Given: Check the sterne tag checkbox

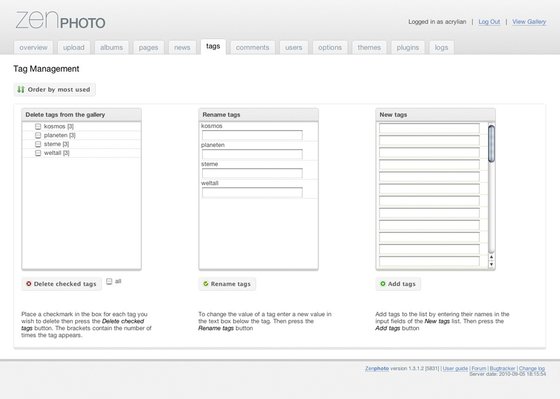Looking at the screenshot, I should (x=38, y=144).
